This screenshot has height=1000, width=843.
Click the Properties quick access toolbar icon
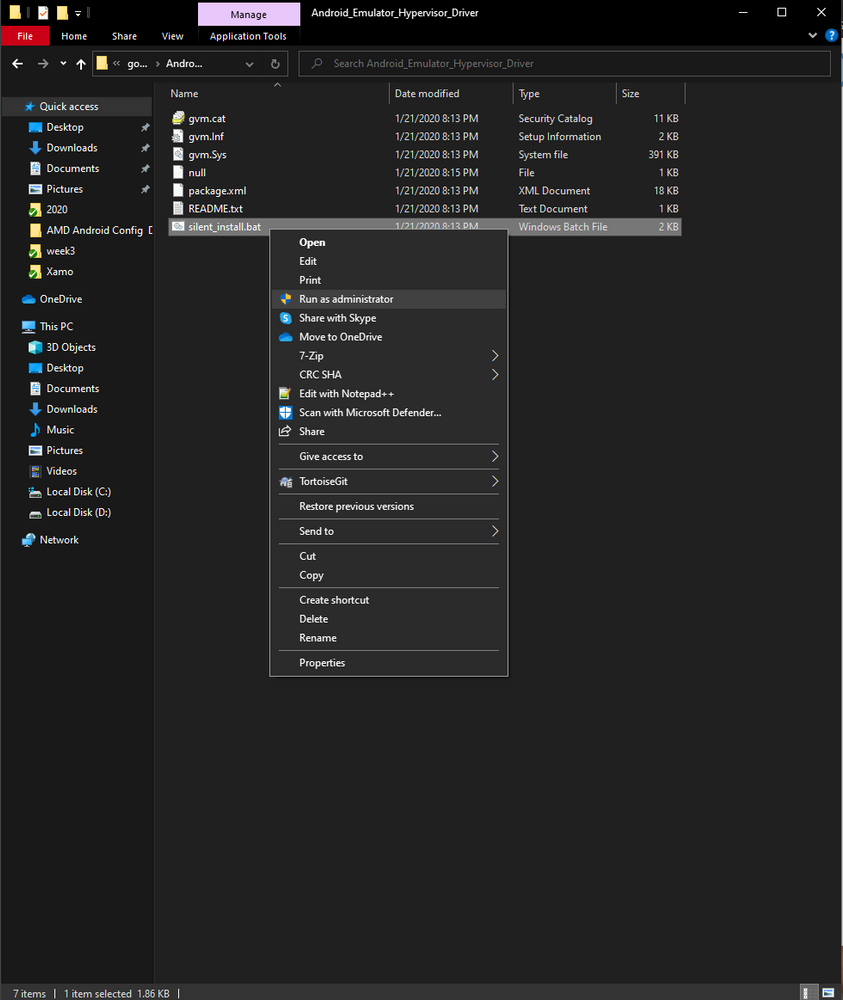(43, 12)
